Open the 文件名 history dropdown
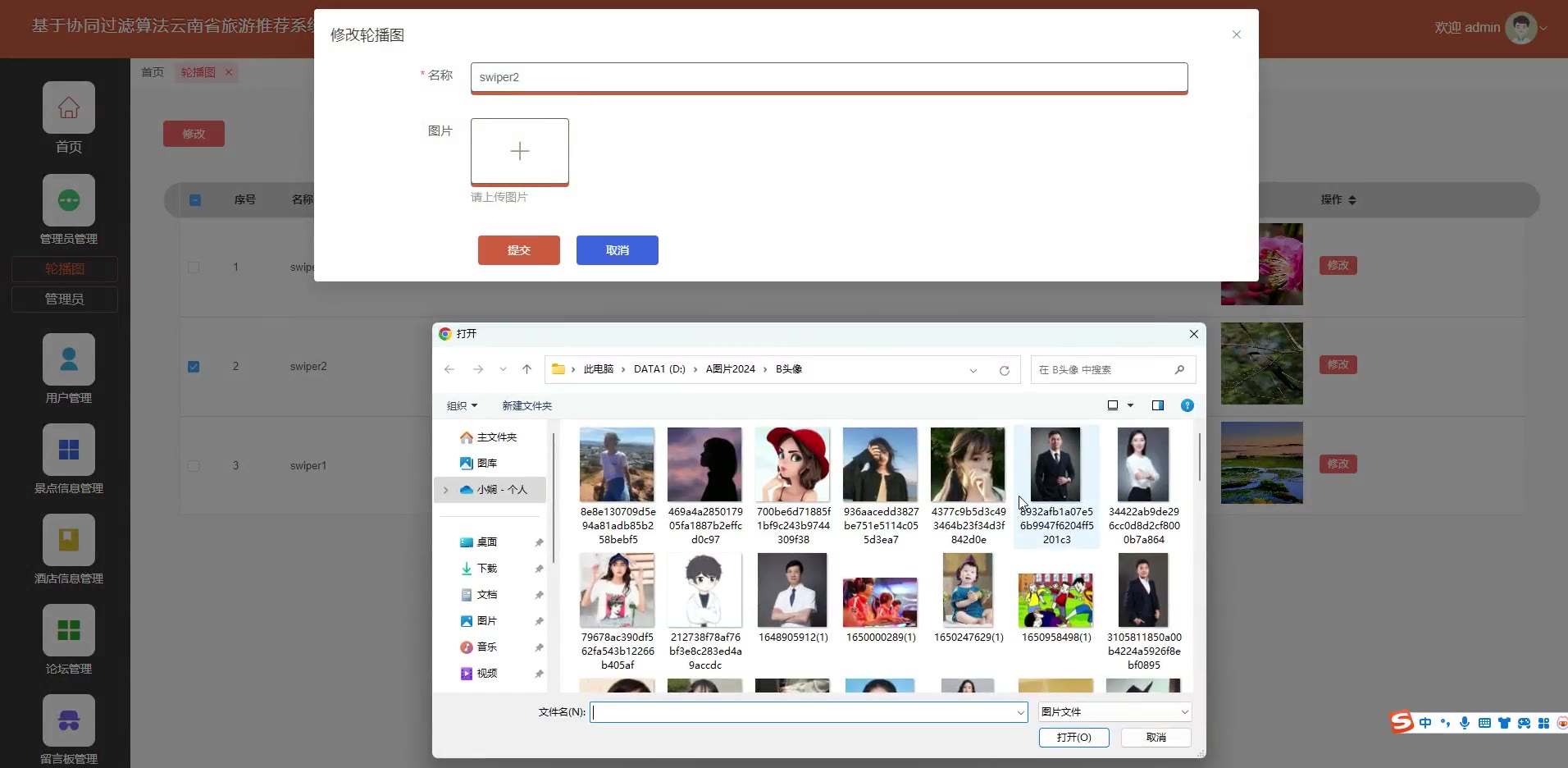 tap(1020, 712)
